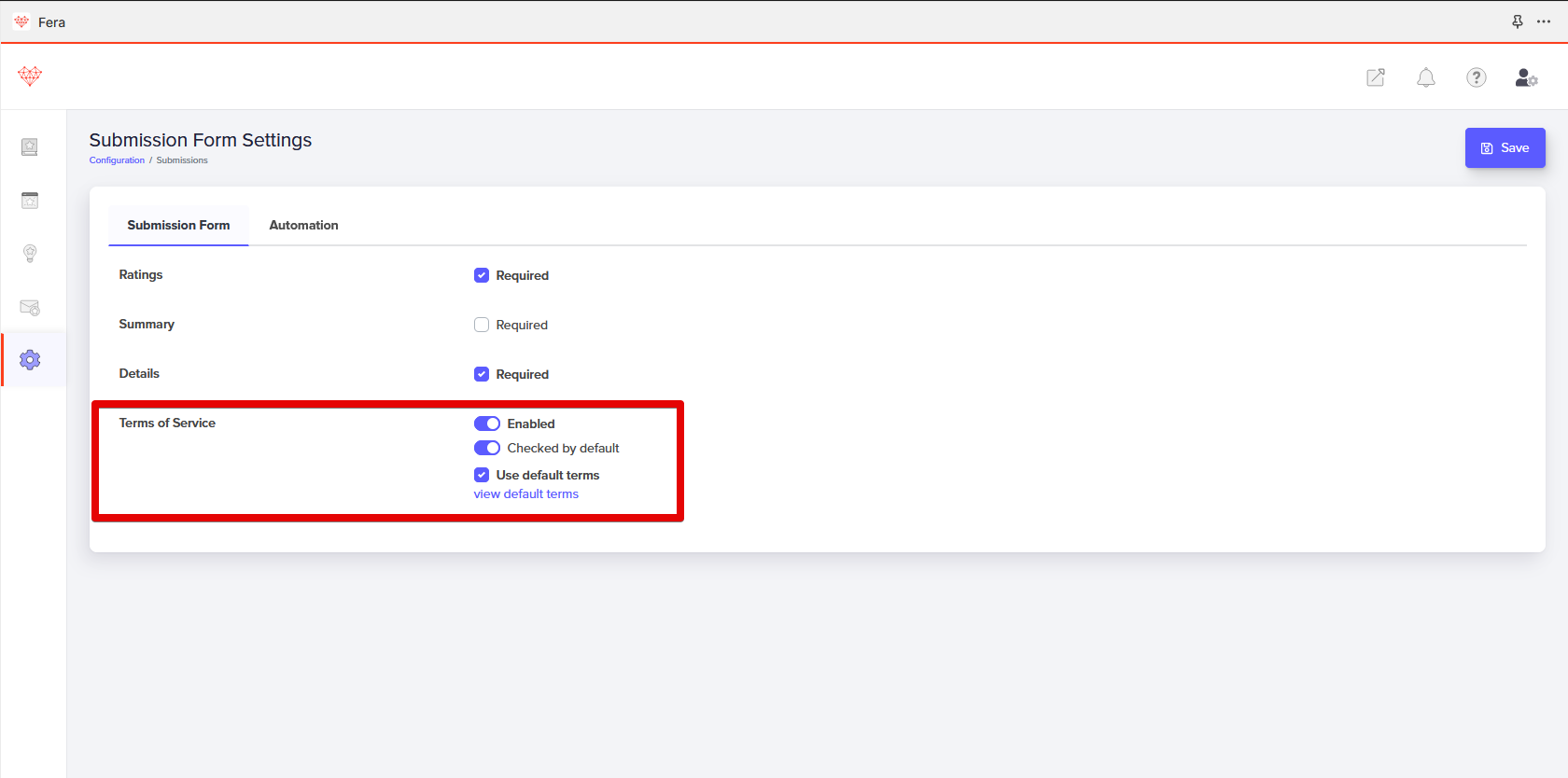The width and height of the screenshot is (1568, 778).
Task: Uncheck Use default terms checkbox
Action: coord(482,475)
